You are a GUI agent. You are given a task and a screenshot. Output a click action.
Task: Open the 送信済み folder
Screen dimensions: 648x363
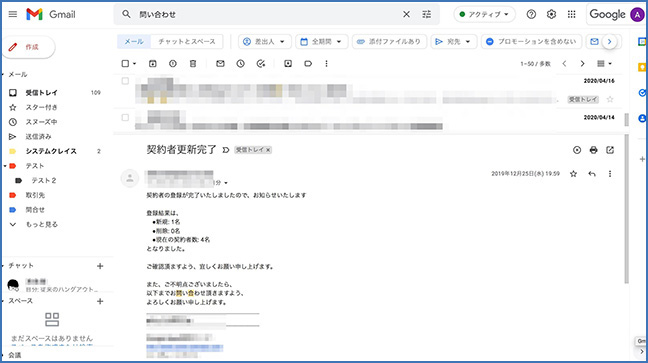(x=38, y=136)
